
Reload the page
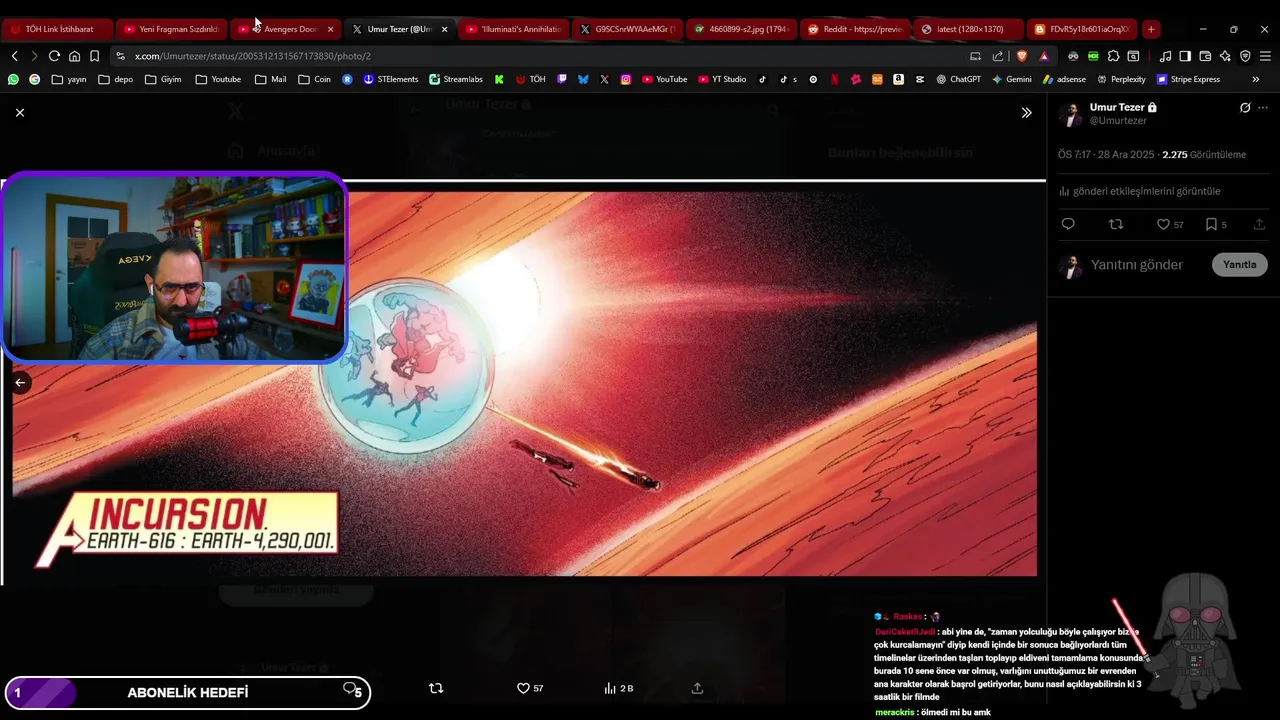[x=54, y=56]
